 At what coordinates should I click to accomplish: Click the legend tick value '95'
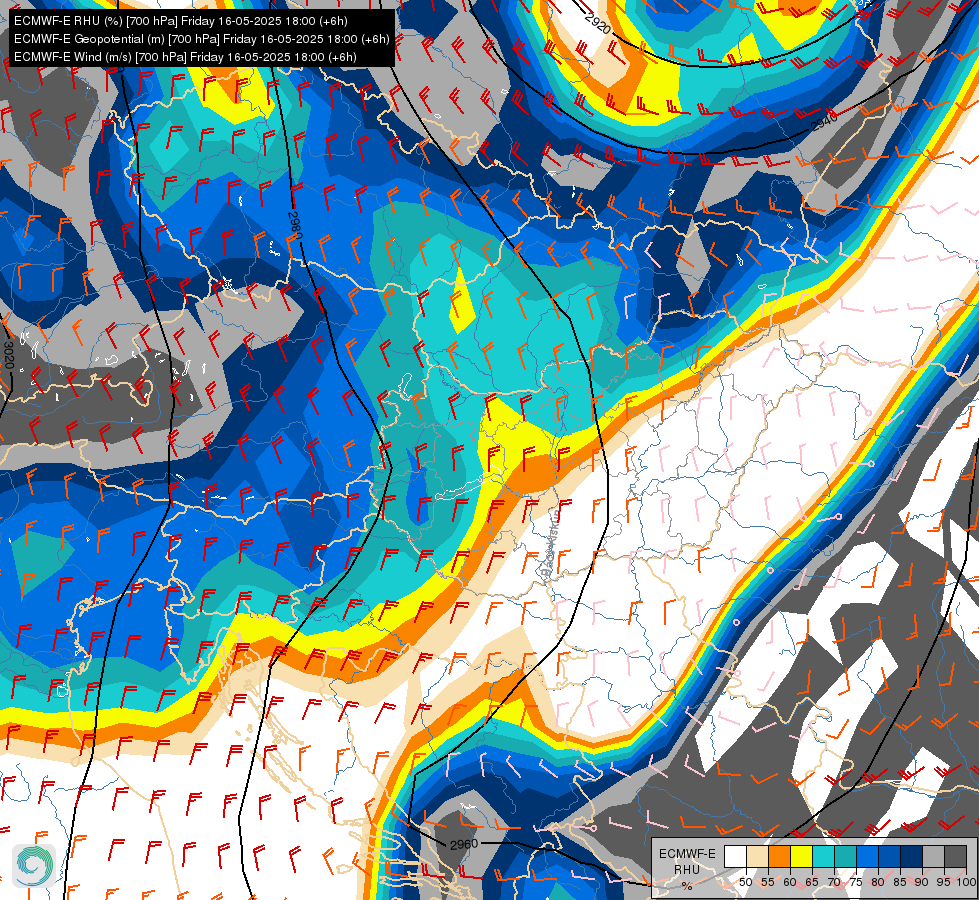pyautogui.click(x=943, y=883)
